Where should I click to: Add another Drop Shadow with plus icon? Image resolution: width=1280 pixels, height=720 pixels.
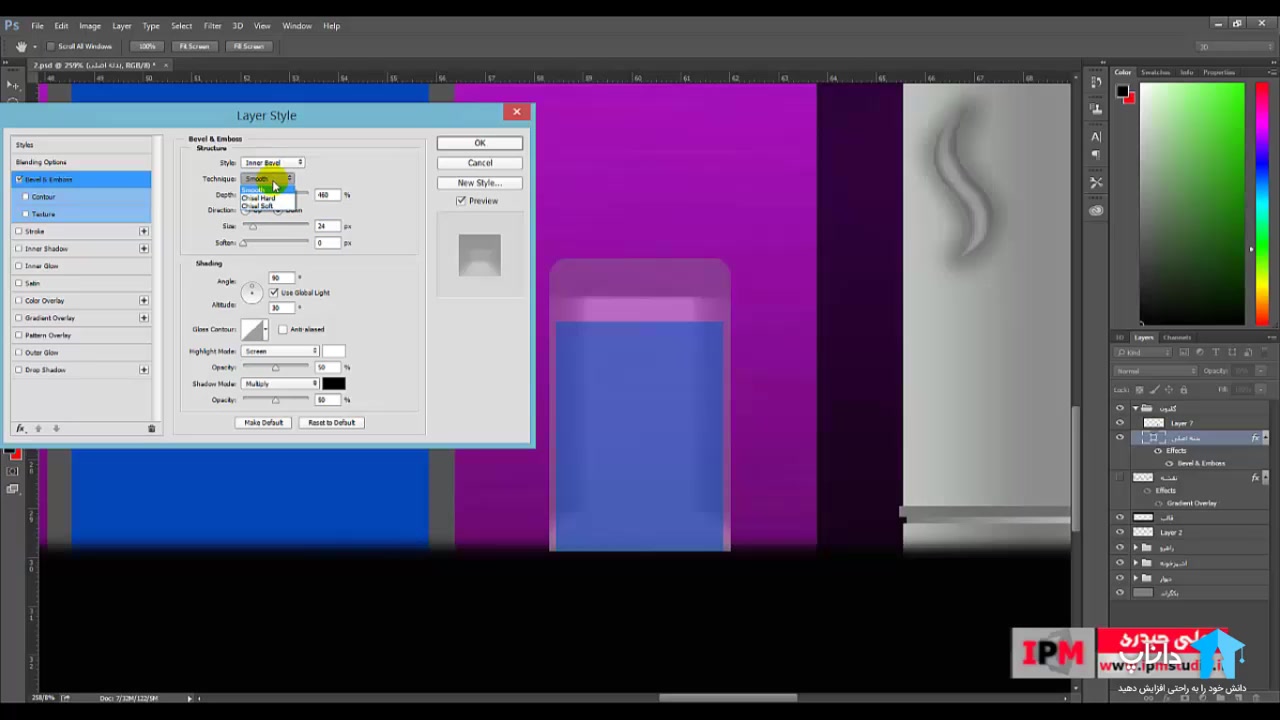pos(144,370)
